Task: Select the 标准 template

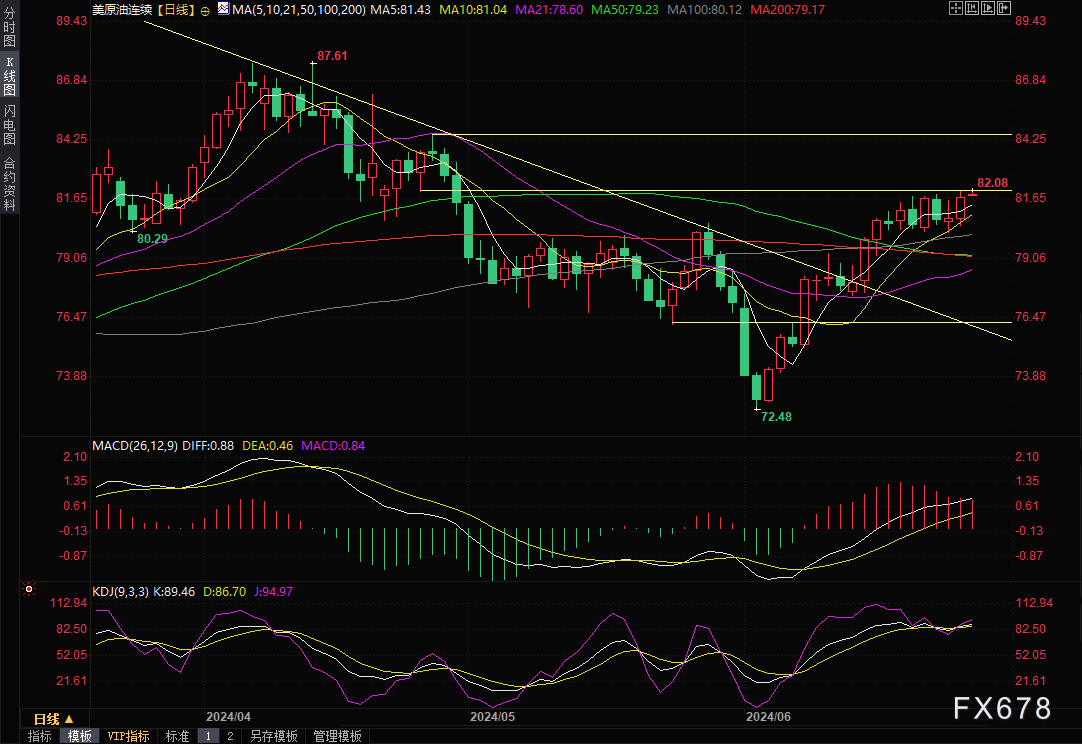Action: [x=177, y=736]
